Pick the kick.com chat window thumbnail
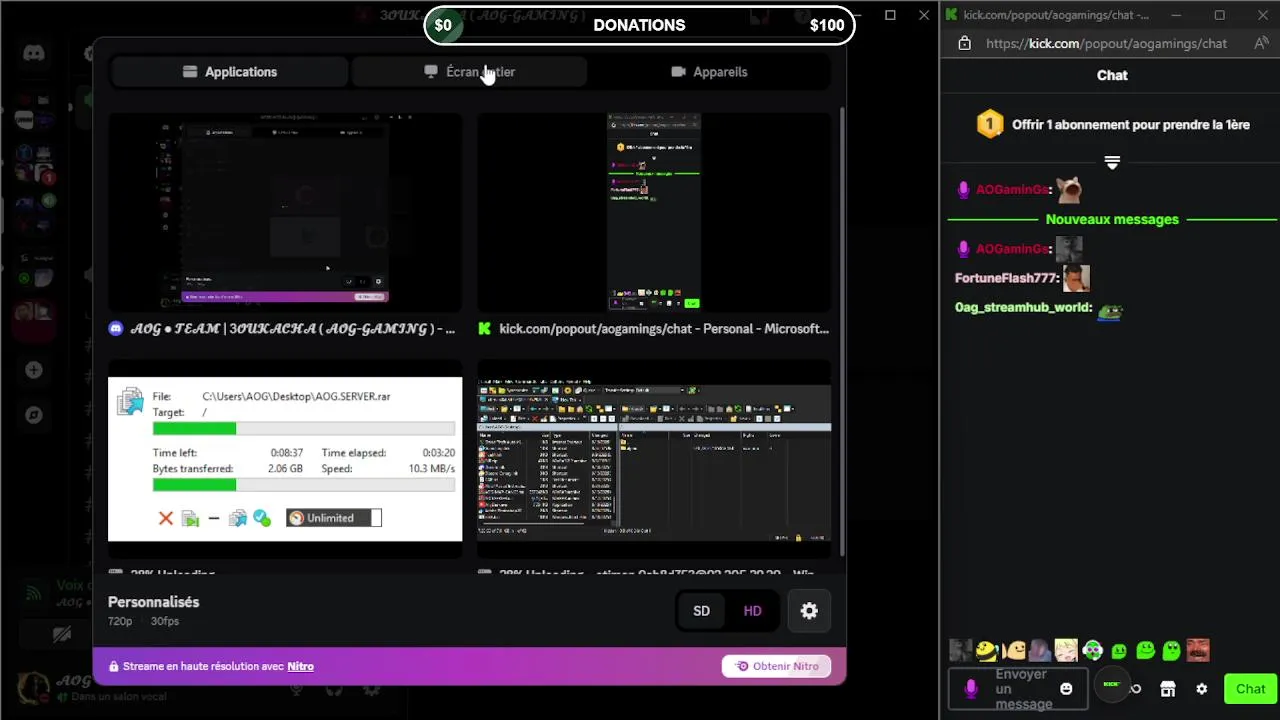The image size is (1280, 720). pos(654,212)
